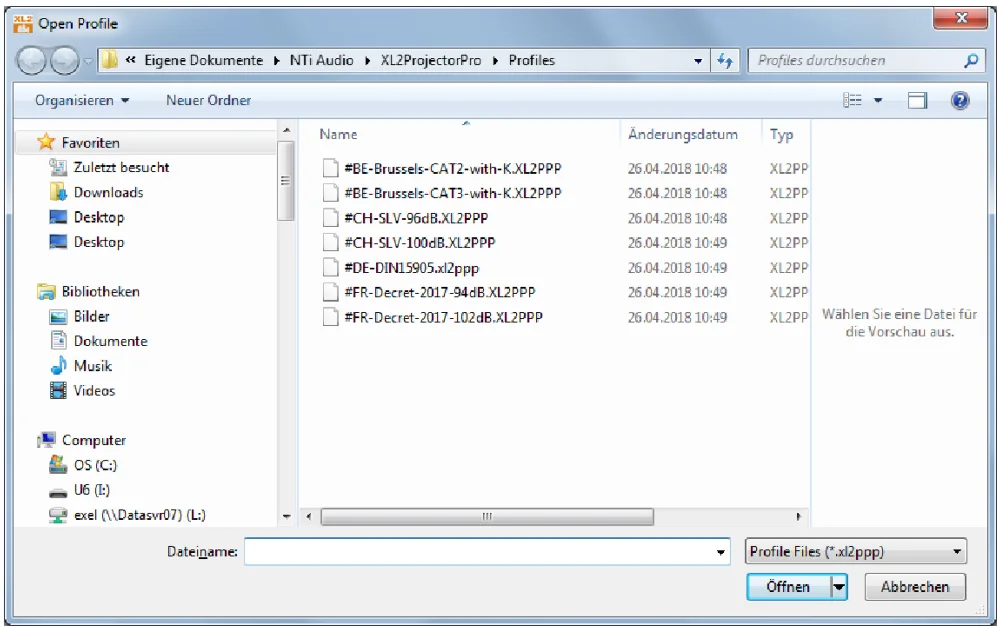Expand the Öffnen button dropdown arrow

(x=839, y=587)
